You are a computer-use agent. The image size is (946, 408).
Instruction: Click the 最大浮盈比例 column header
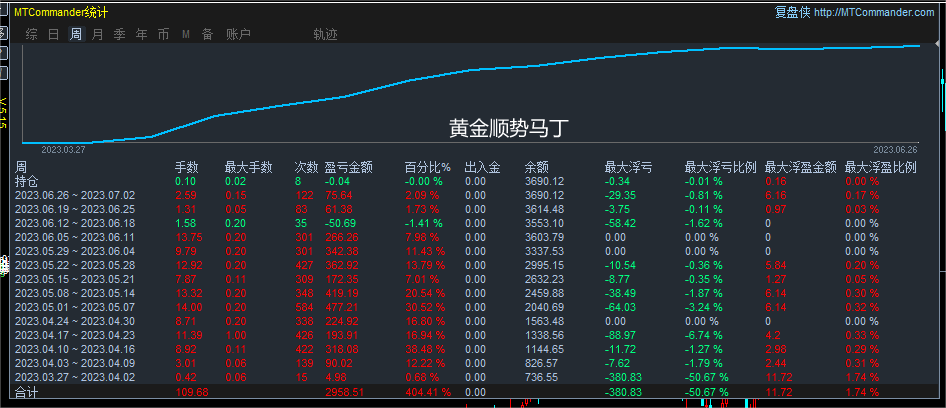click(881, 167)
